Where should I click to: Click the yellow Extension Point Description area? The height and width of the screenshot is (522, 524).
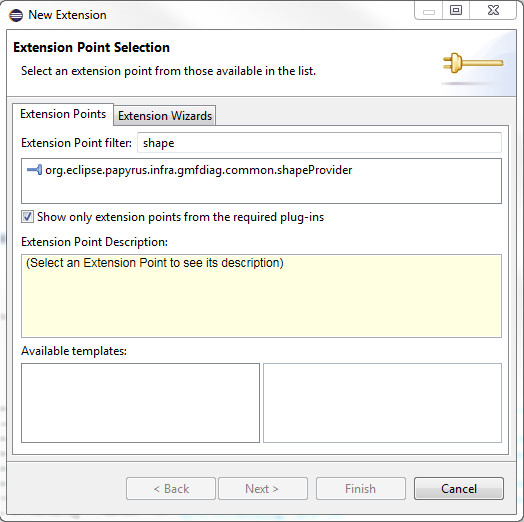tap(261, 296)
